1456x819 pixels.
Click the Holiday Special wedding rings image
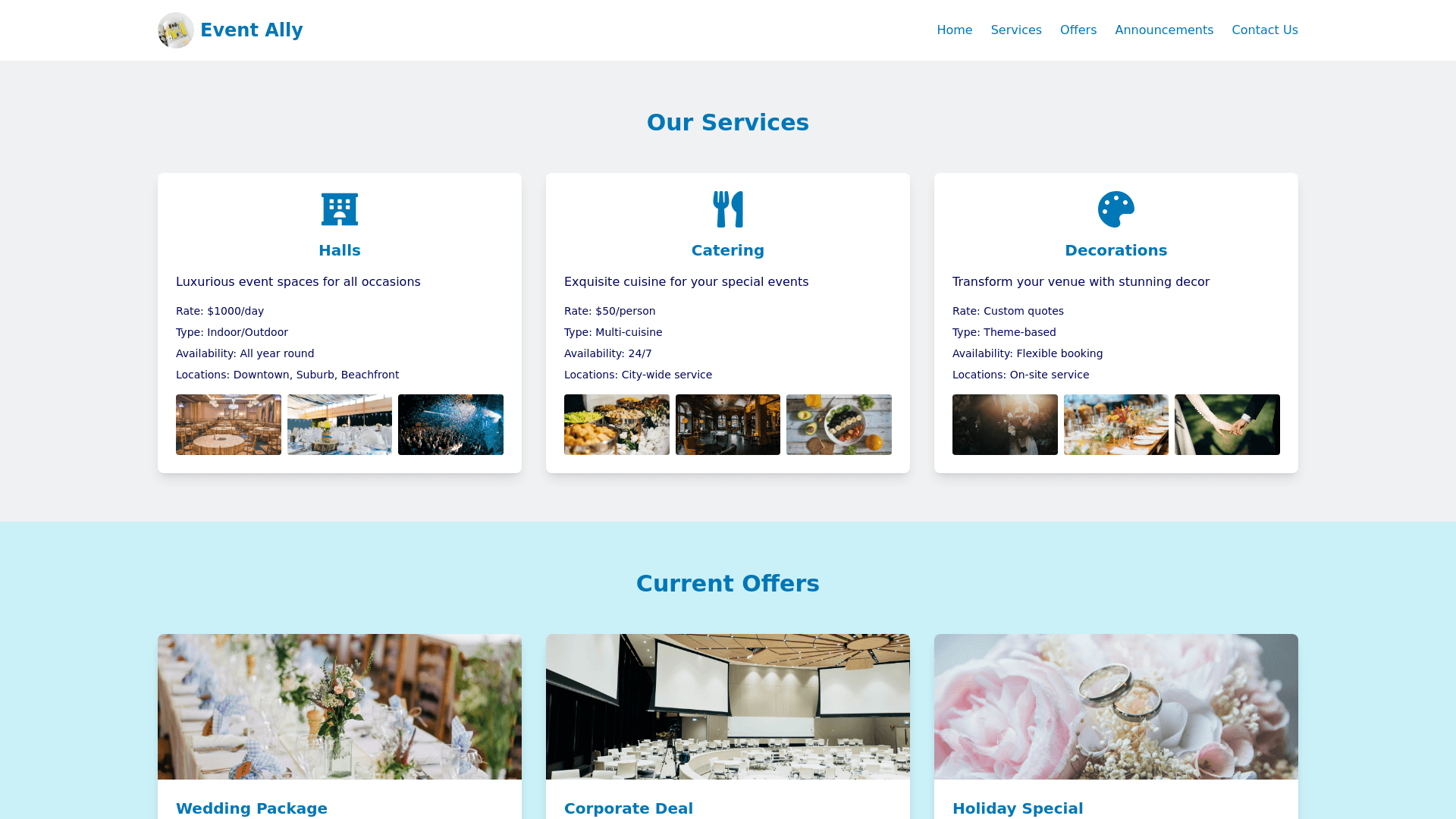1116,707
